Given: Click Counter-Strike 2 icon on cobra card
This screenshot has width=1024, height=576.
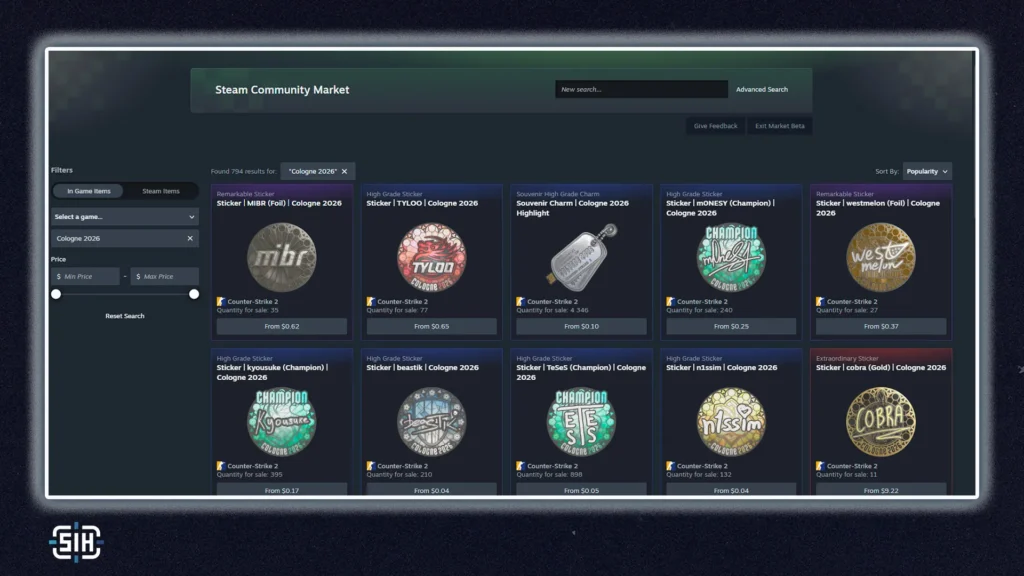Looking at the screenshot, I should [820, 466].
